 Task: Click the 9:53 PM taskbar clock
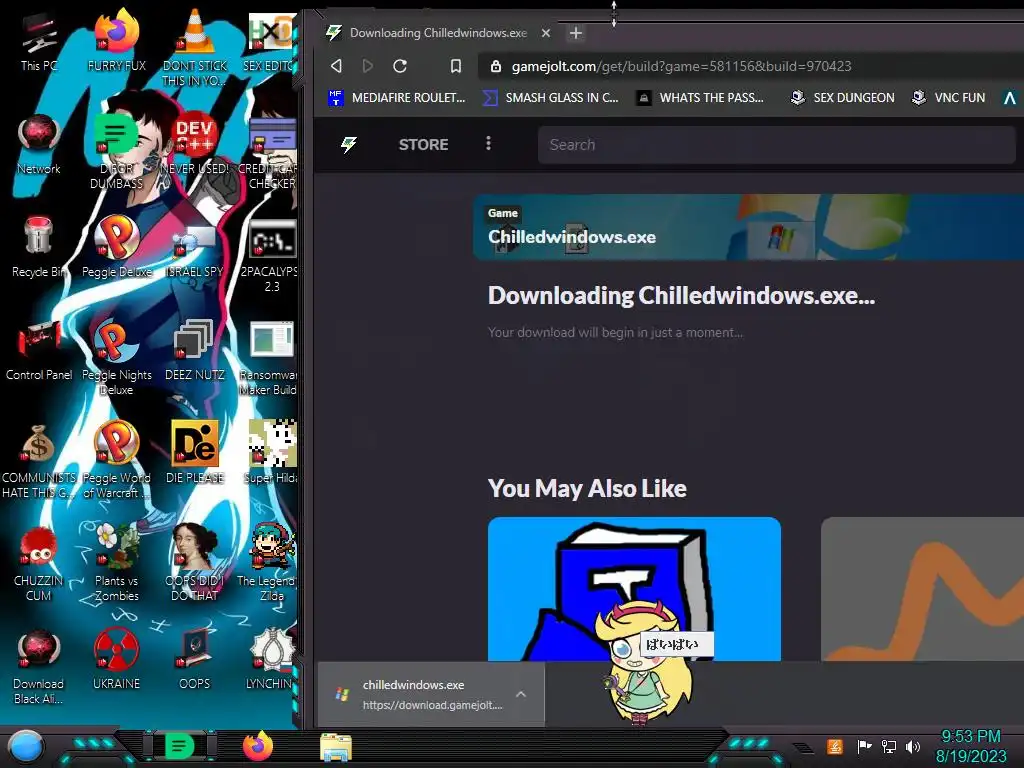tap(970, 746)
